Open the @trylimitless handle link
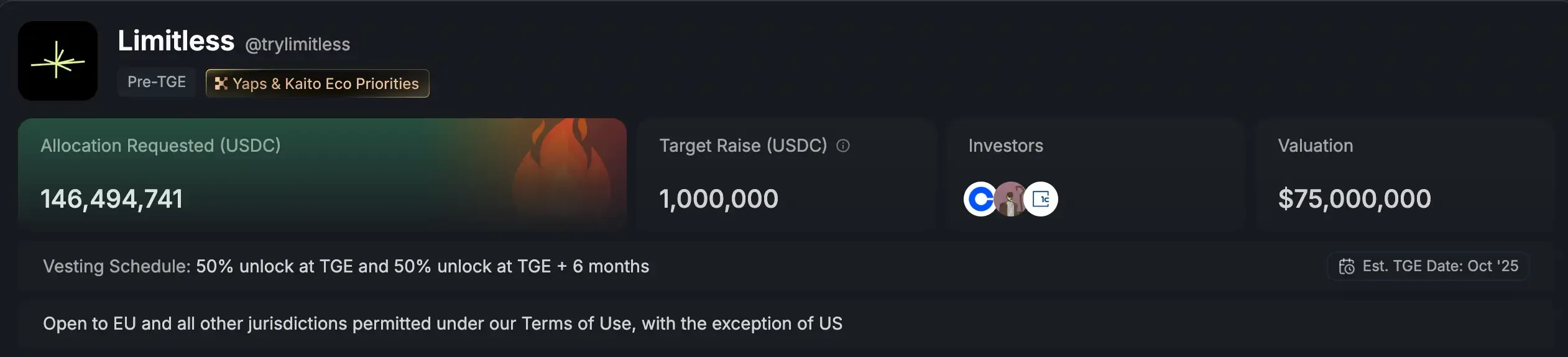This screenshot has width=1568, height=357. [x=297, y=44]
